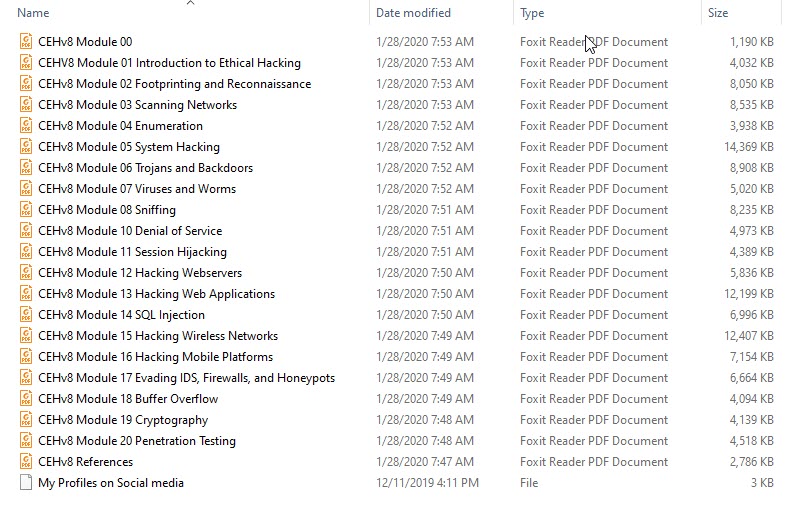This screenshot has width=806, height=505.
Task: Click the CEHv8 References PDF icon
Action: [x=26, y=461]
